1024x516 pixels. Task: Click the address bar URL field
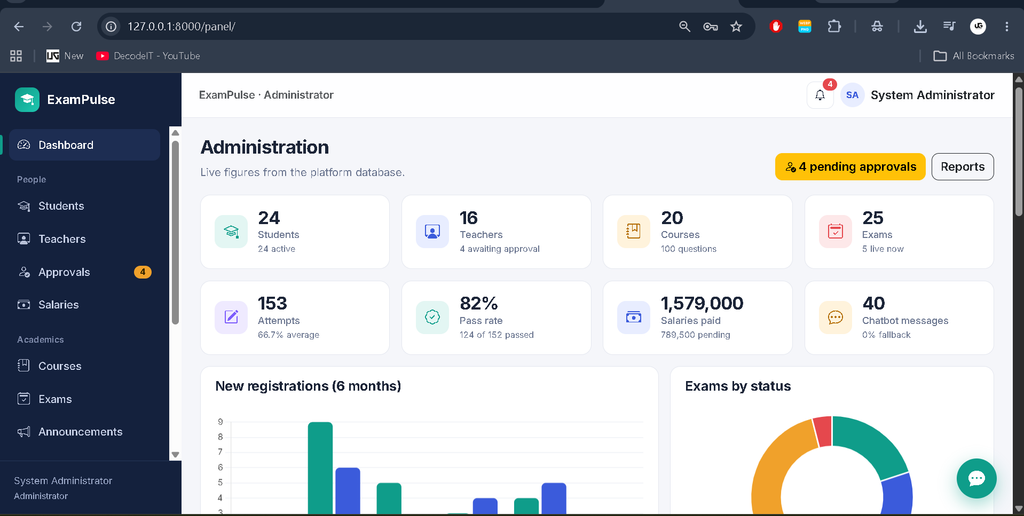392,27
